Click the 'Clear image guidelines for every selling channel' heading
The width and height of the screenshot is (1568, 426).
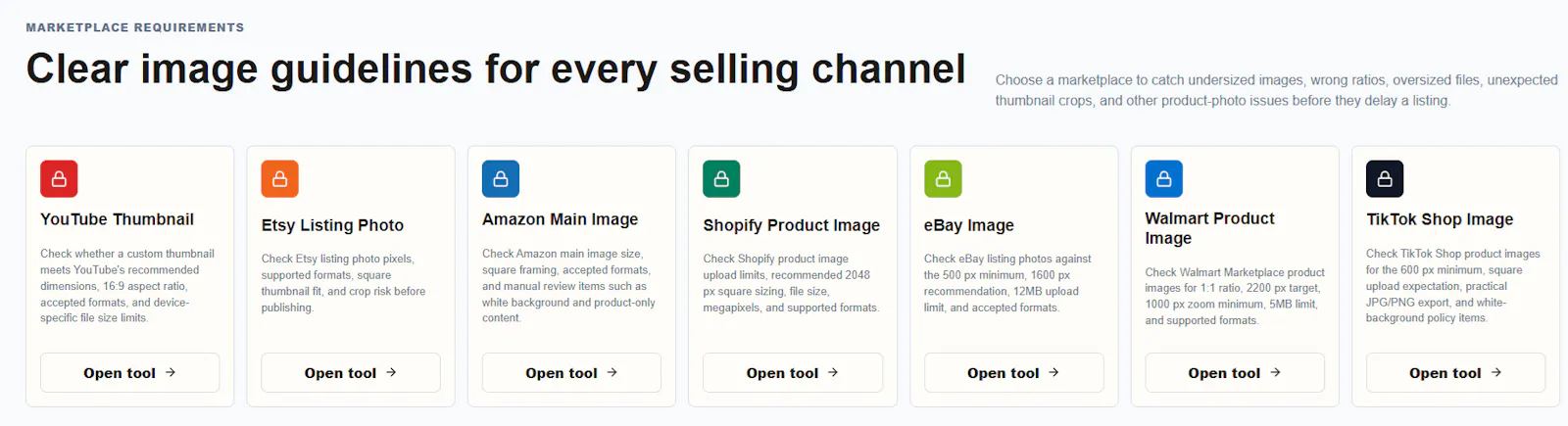496,69
